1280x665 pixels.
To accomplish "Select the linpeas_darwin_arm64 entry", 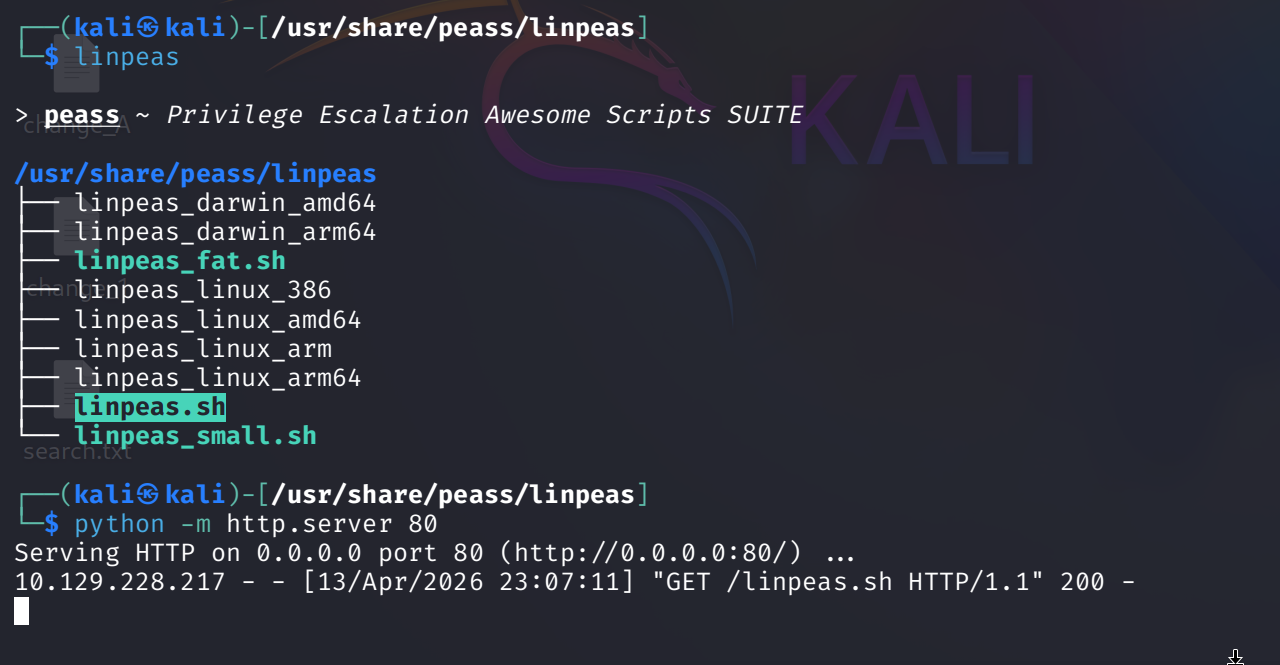I will click(x=225, y=232).
